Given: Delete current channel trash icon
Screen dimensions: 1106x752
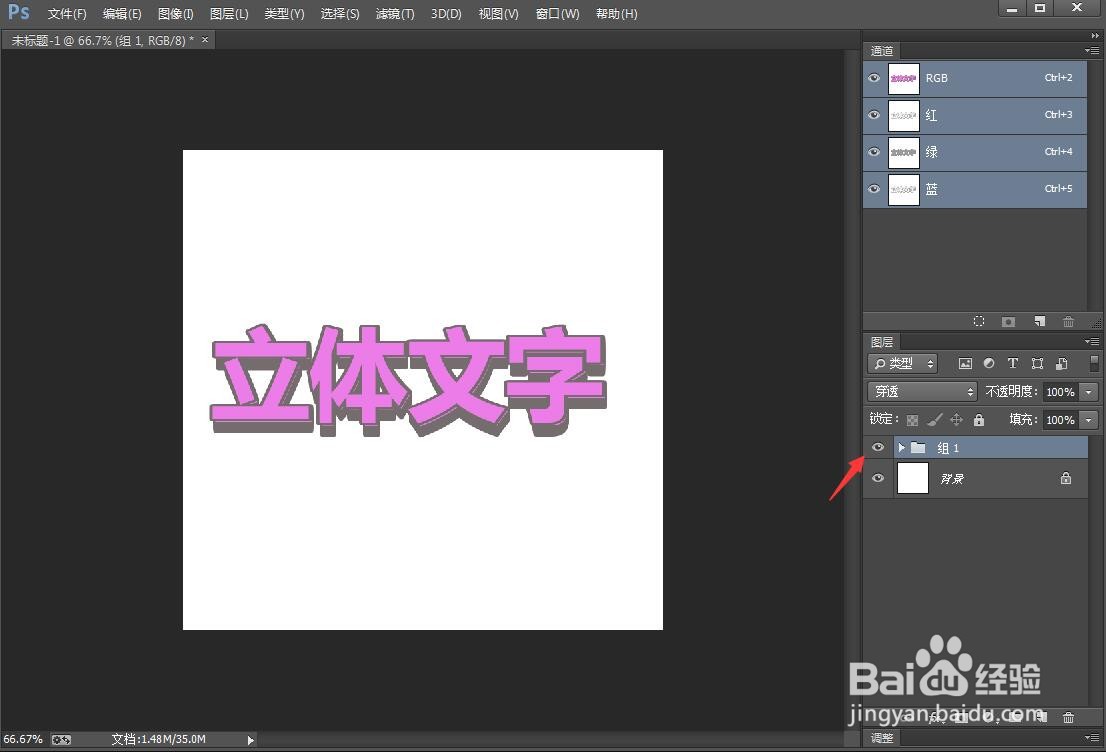Looking at the screenshot, I should (1069, 322).
